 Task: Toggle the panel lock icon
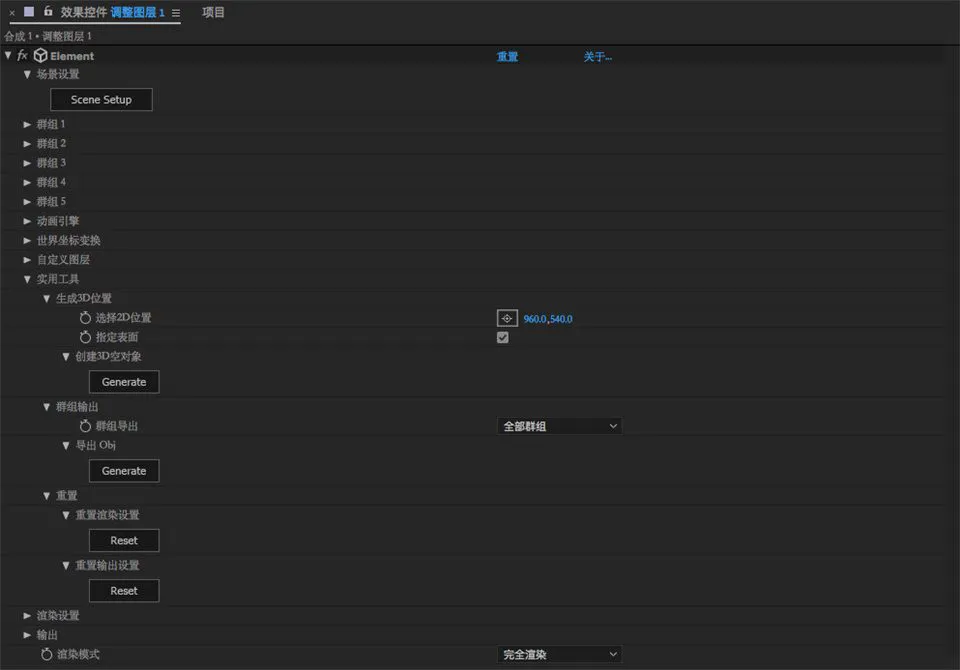click(x=47, y=12)
